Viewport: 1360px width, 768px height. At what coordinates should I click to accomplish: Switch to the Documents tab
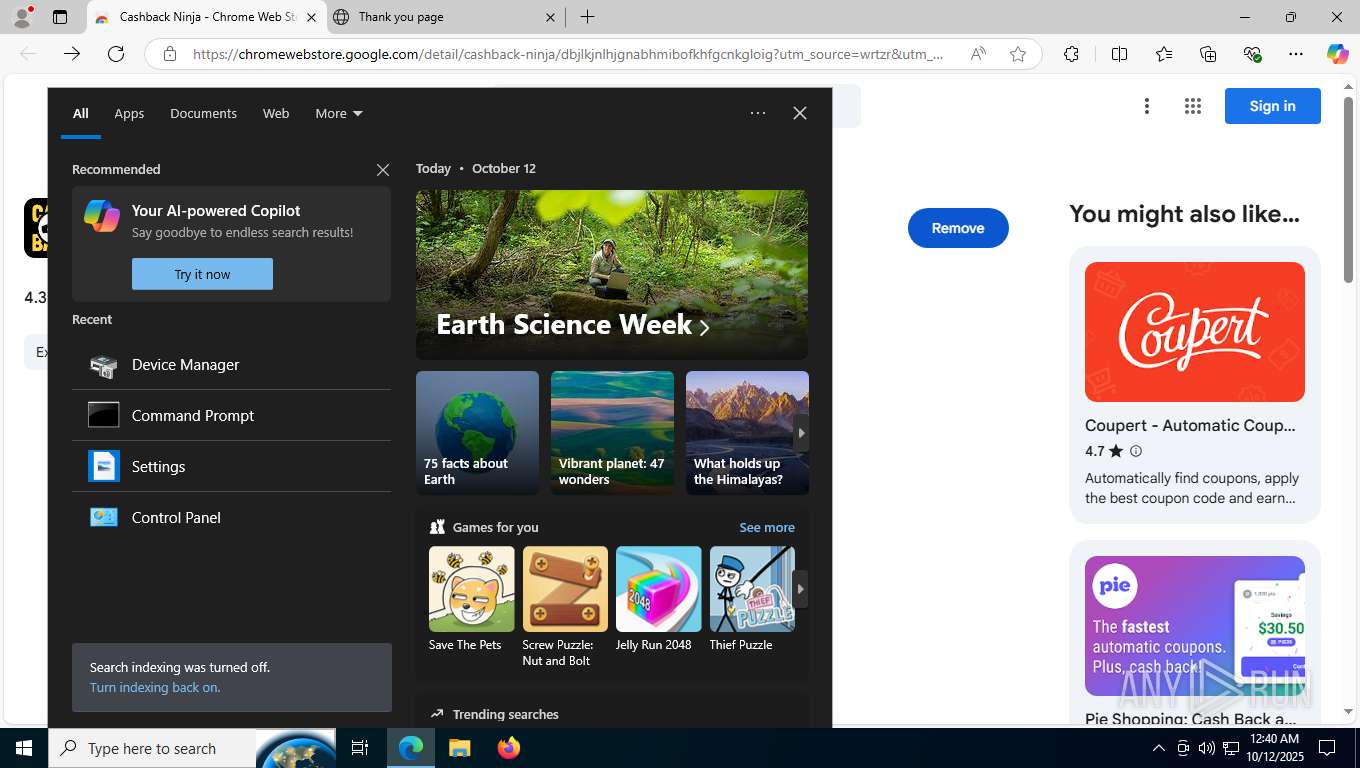pos(203,113)
